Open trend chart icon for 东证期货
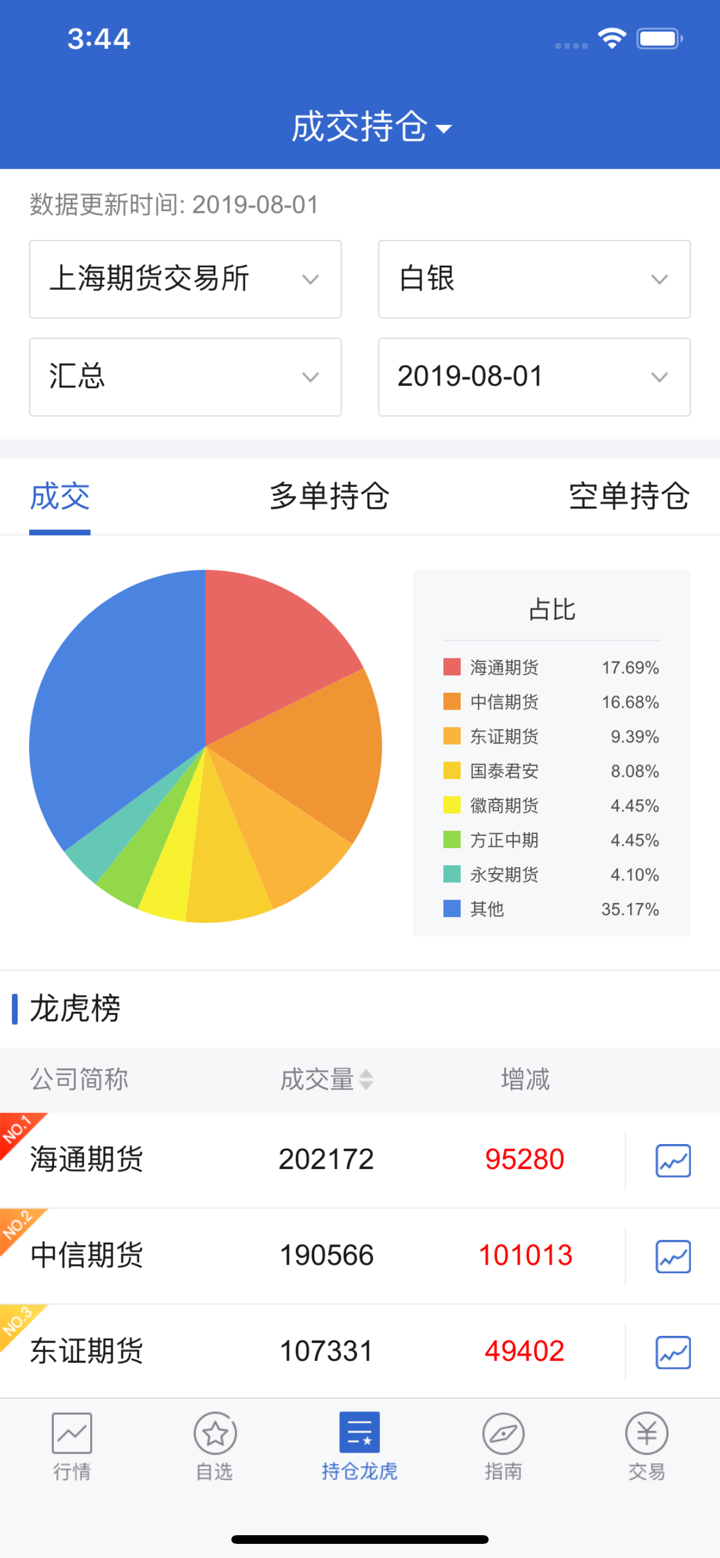Screen dimensions: 720x1558 pos(673,1352)
